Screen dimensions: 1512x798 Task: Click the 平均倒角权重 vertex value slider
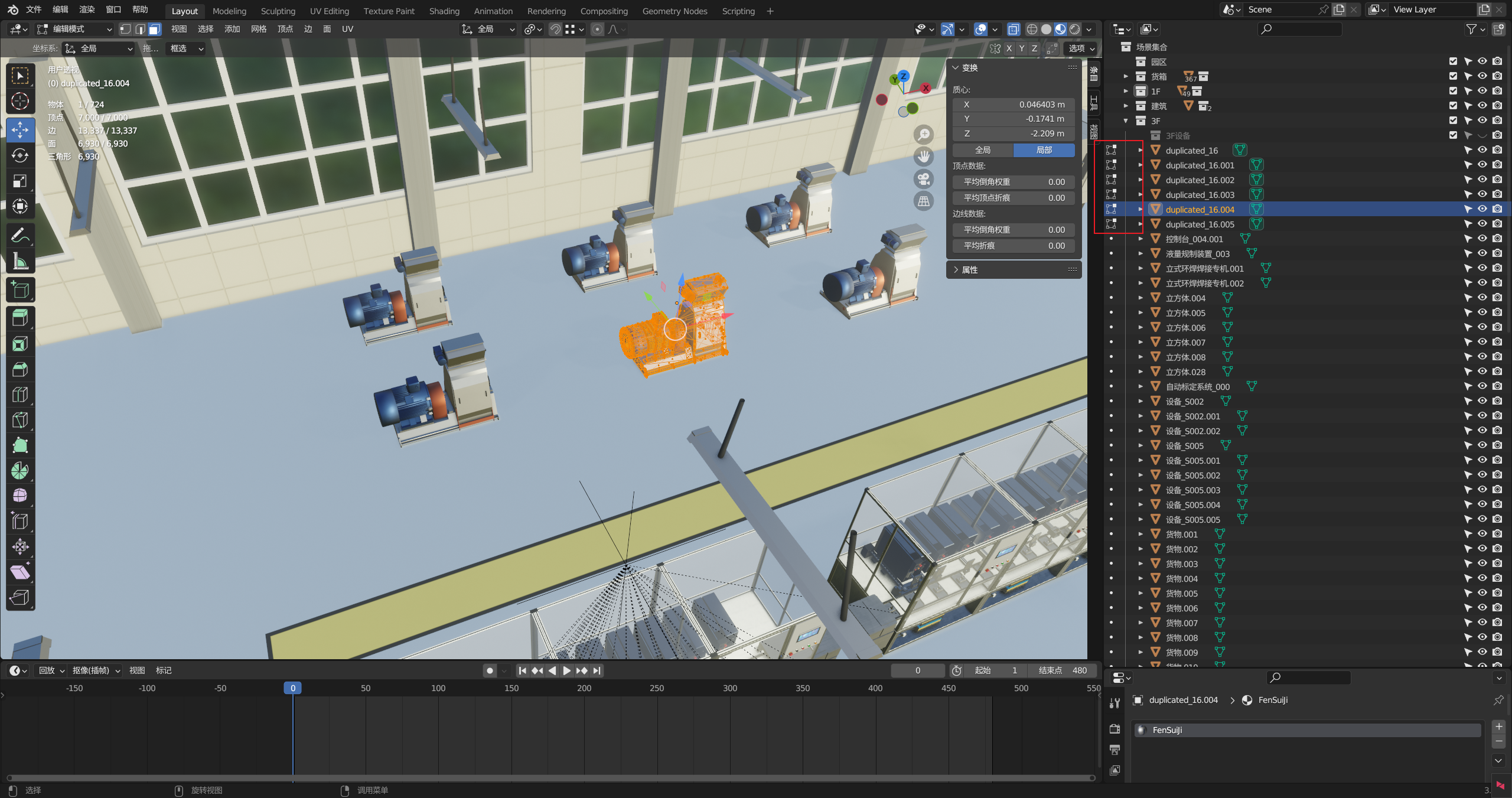point(1014,182)
